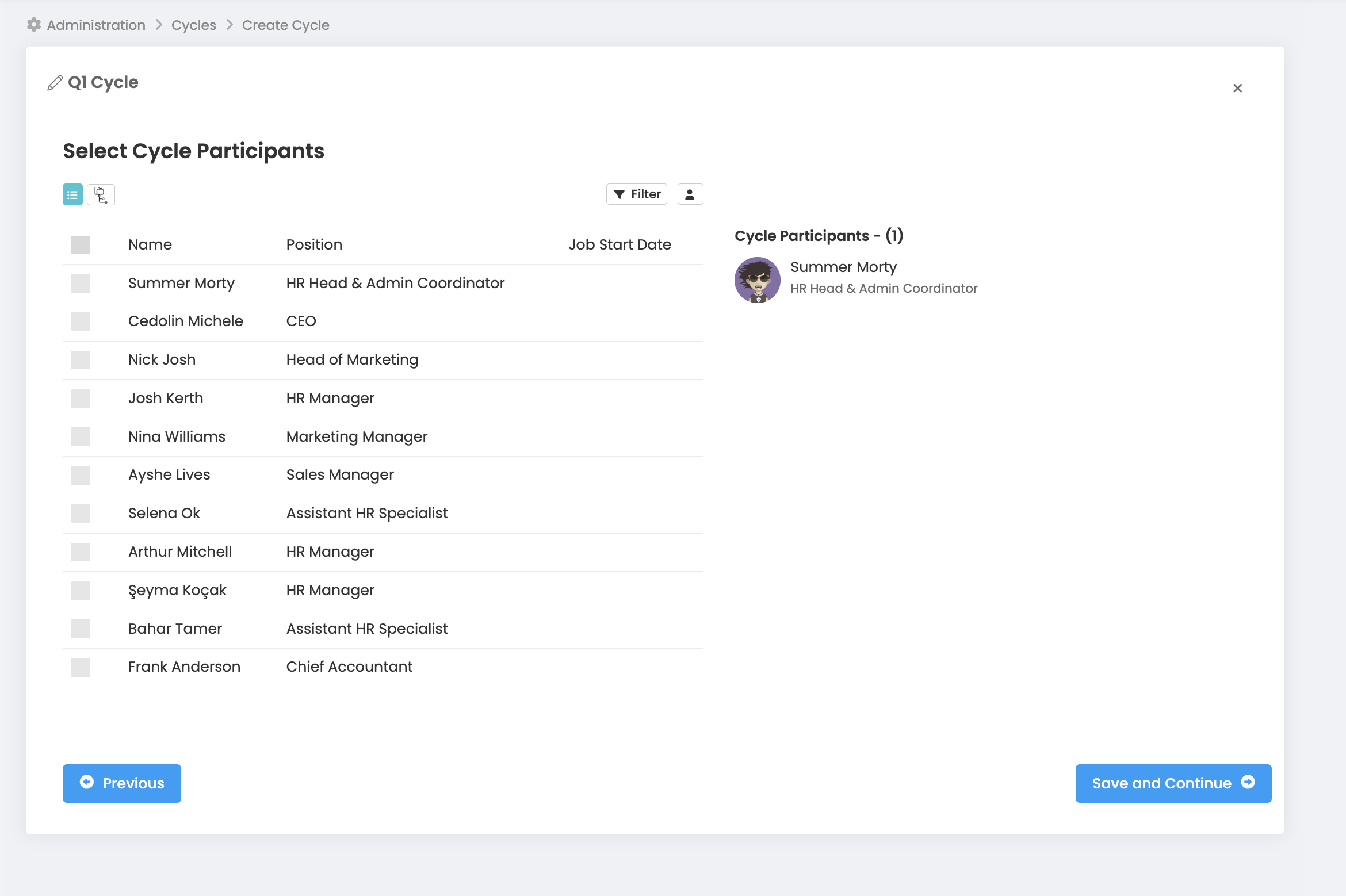Go to Cycles breadcrumb
Screen dimensions: 1346x896
[193, 25]
